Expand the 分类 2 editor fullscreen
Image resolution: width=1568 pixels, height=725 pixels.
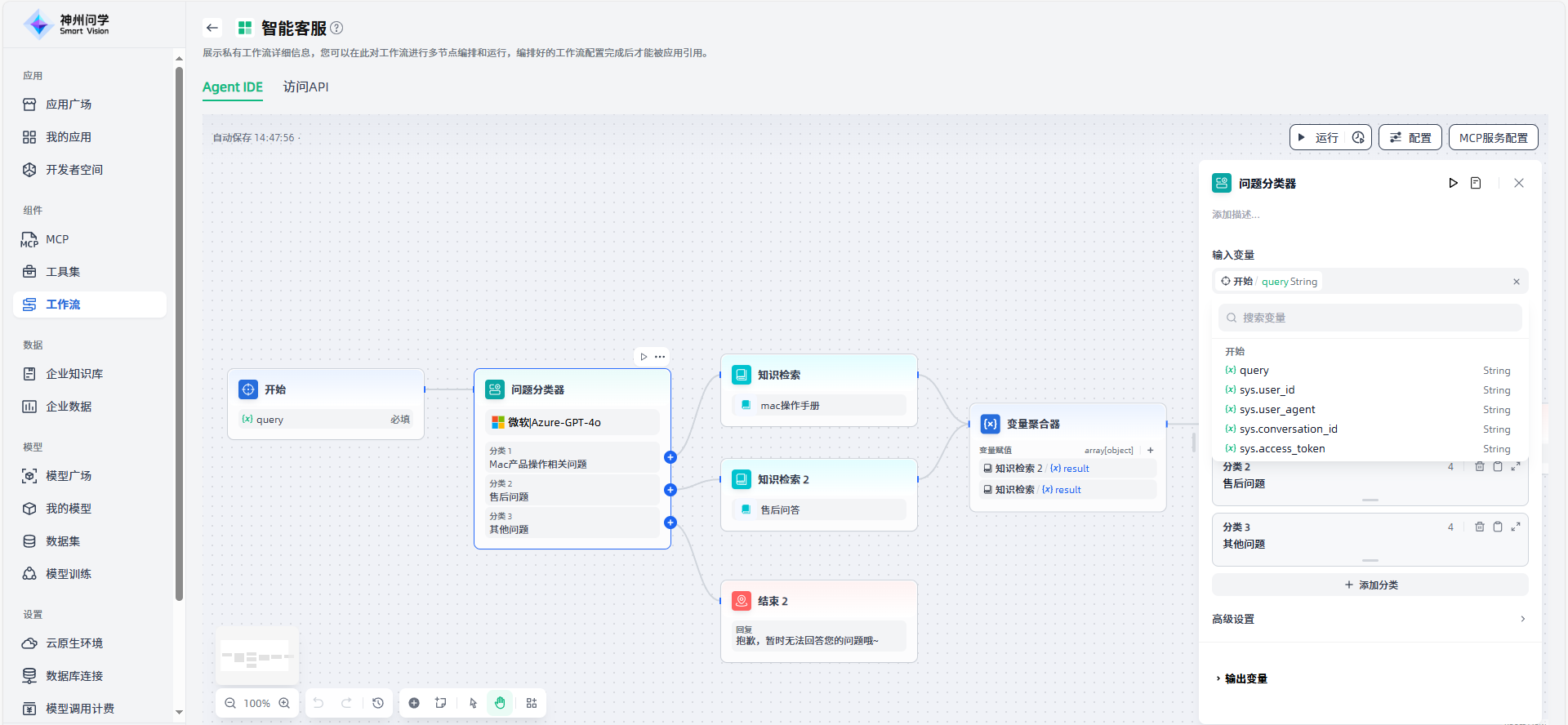[1515, 466]
